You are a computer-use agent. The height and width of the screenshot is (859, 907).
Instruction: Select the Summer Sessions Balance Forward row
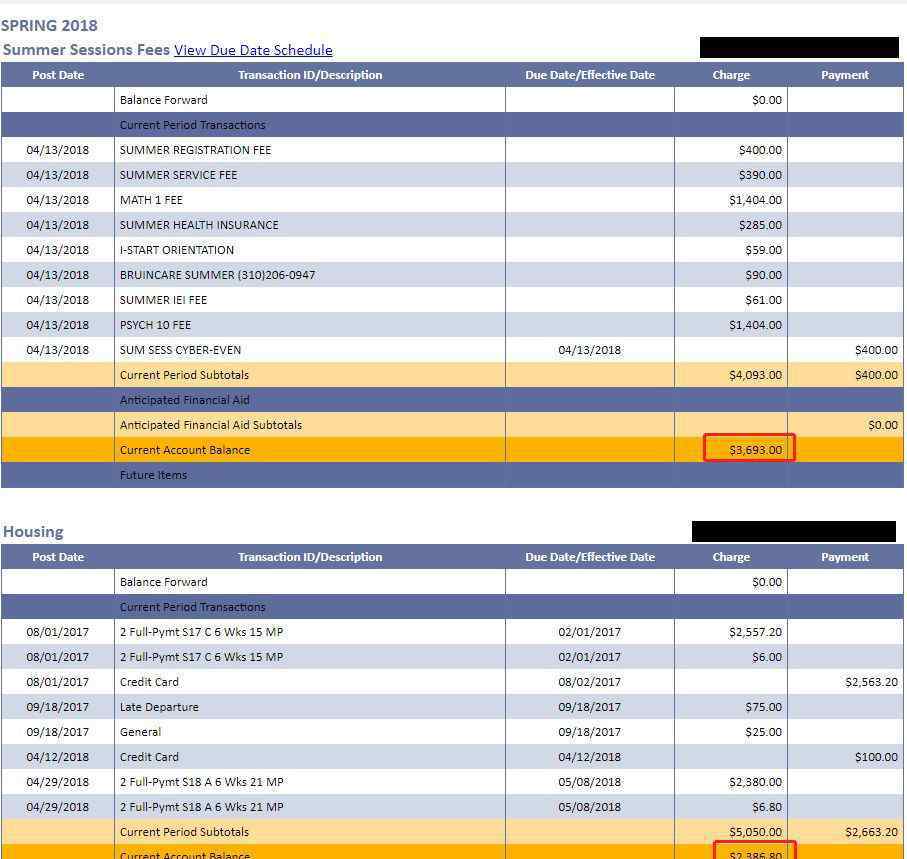452,100
